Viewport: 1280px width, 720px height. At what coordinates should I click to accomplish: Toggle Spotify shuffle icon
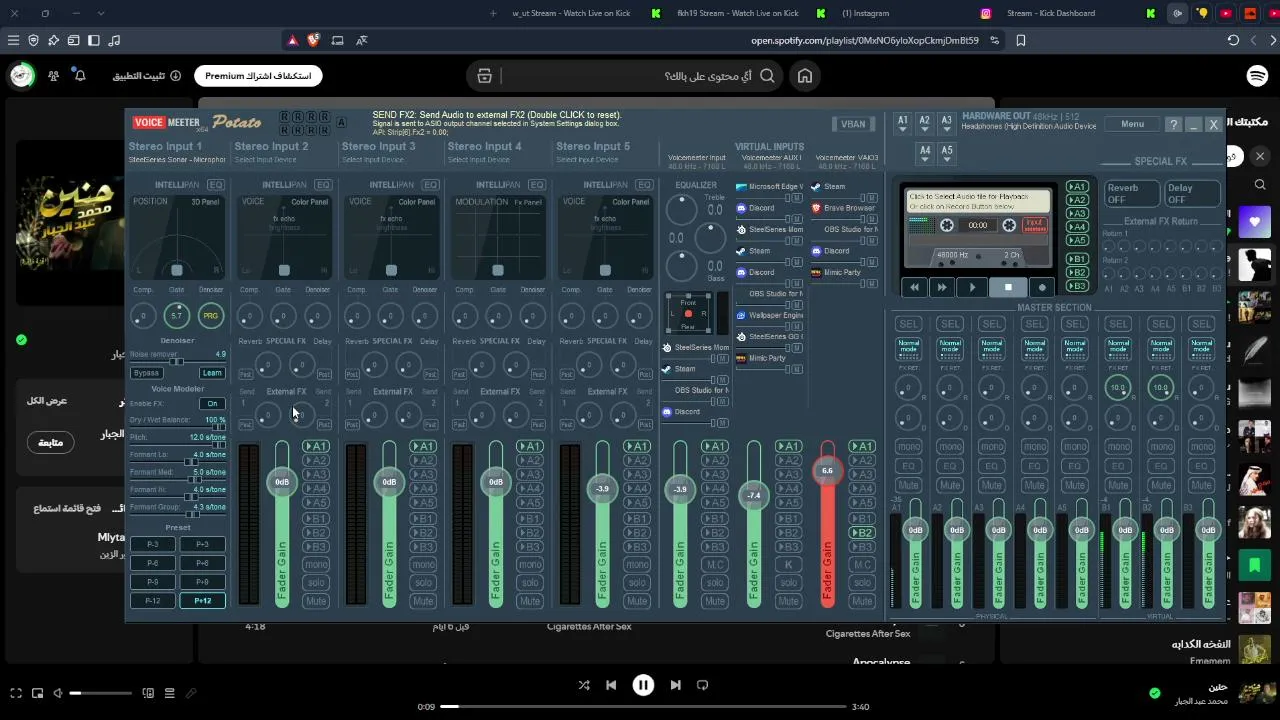pyautogui.click(x=584, y=685)
